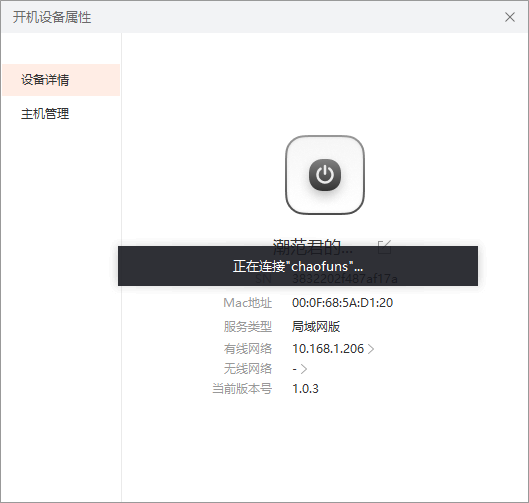The width and height of the screenshot is (529, 503).
Task: Click the Mac地址 label
Action: click(x=248, y=303)
